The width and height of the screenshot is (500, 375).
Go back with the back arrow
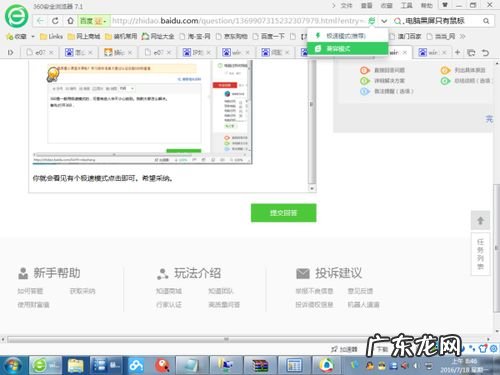click(41, 21)
